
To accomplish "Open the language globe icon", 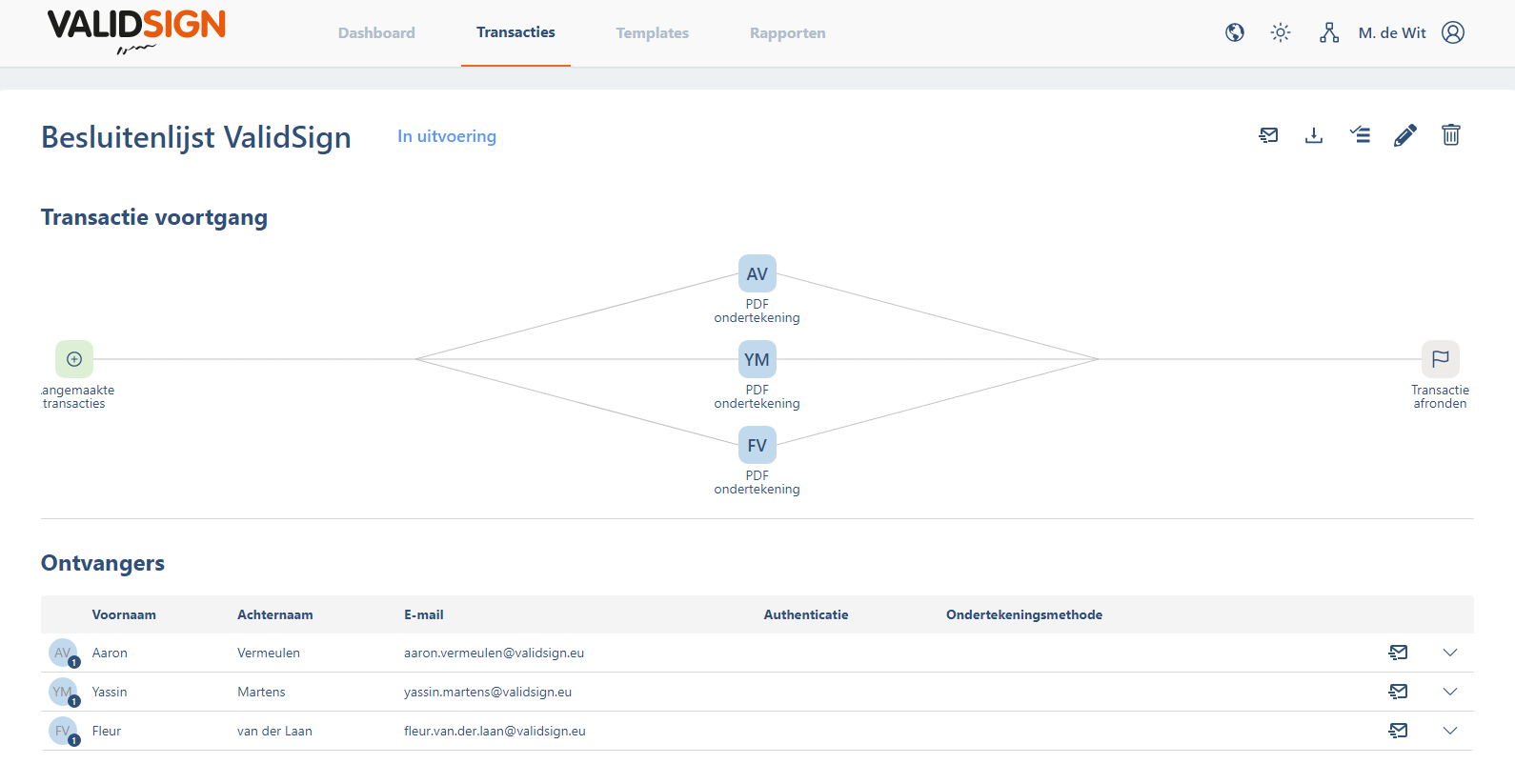I will tap(1235, 32).
